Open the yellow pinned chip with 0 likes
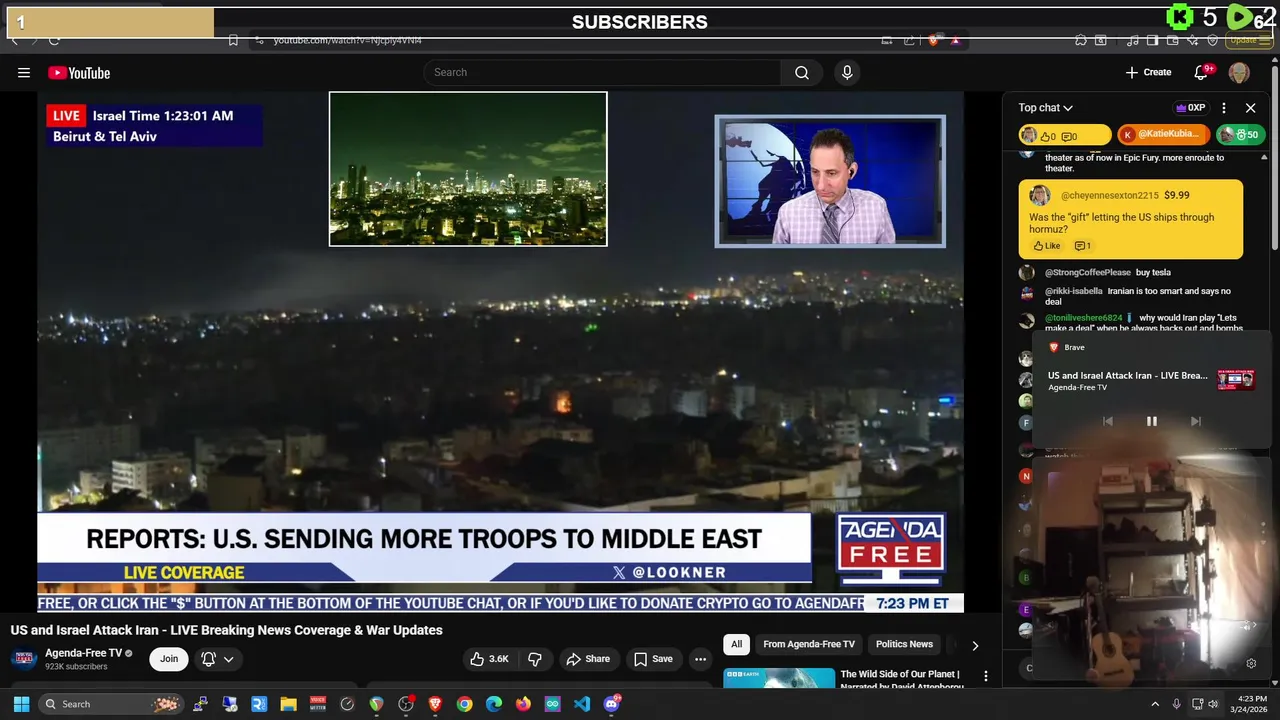 pos(1065,134)
